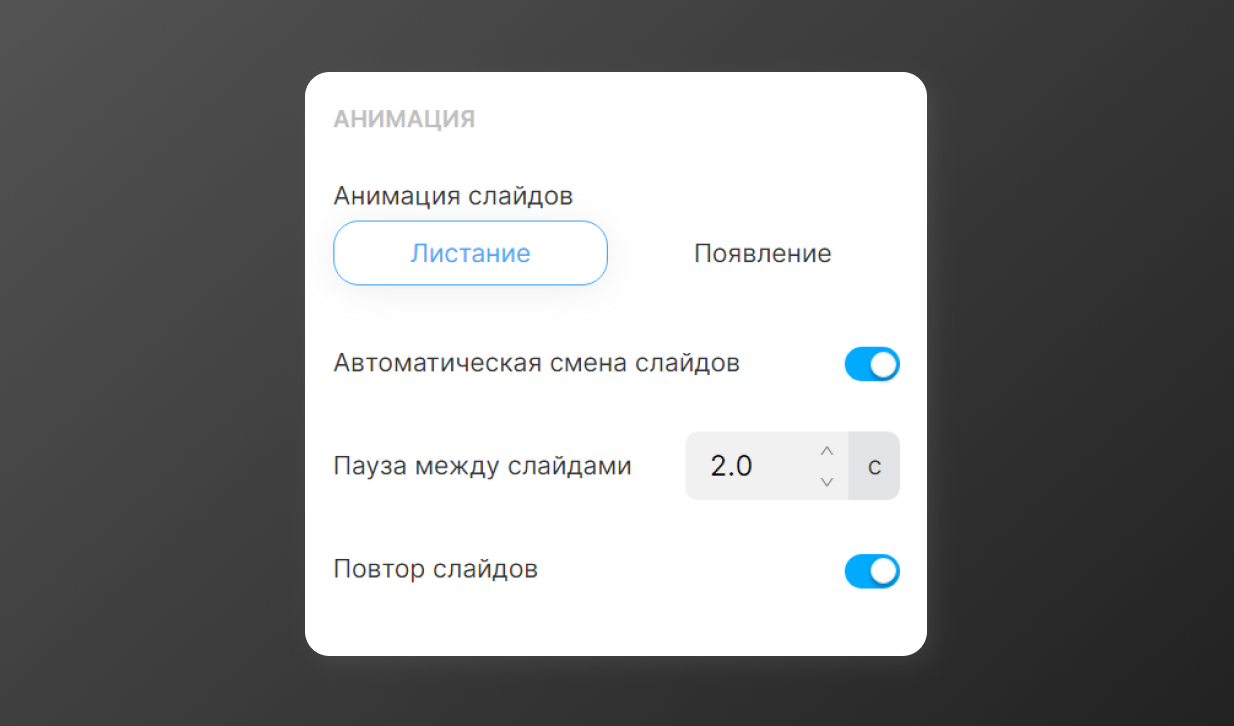Click blue track of auto slide-change switch
The height and width of the screenshot is (726, 1234).
858,364
